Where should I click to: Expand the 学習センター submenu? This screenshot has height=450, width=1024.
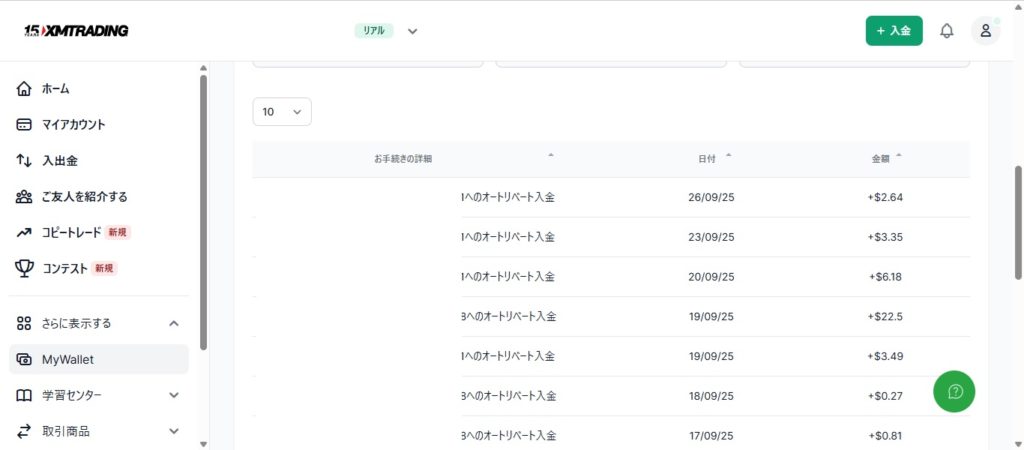[x=174, y=396]
